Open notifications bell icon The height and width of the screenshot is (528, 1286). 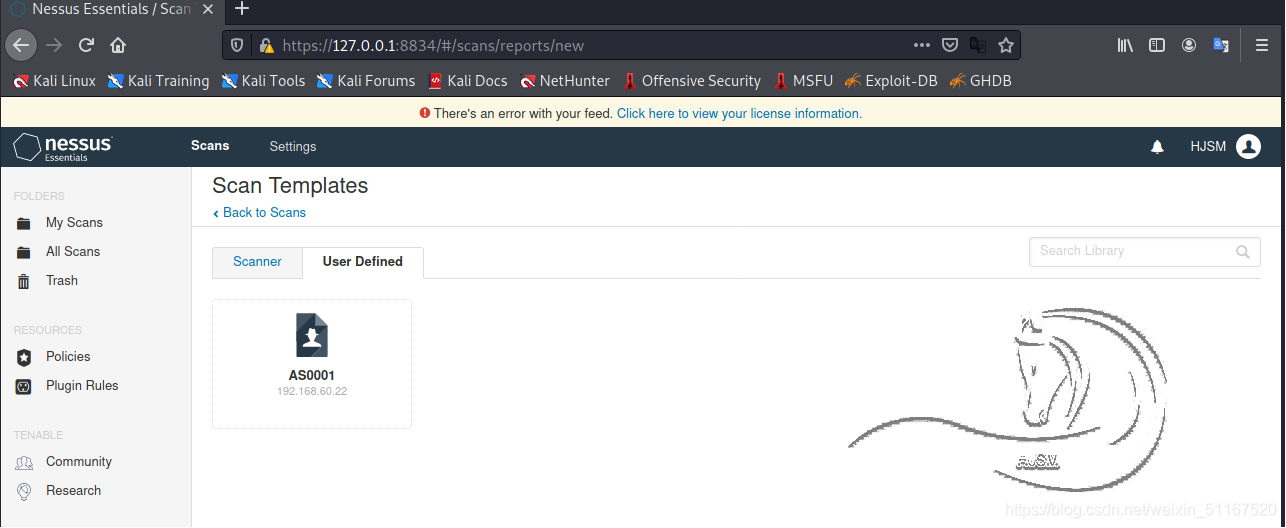(1157, 146)
